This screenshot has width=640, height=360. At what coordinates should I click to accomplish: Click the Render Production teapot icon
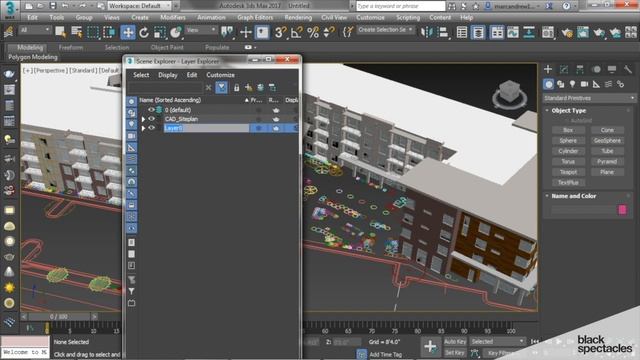click(x=599, y=32)
